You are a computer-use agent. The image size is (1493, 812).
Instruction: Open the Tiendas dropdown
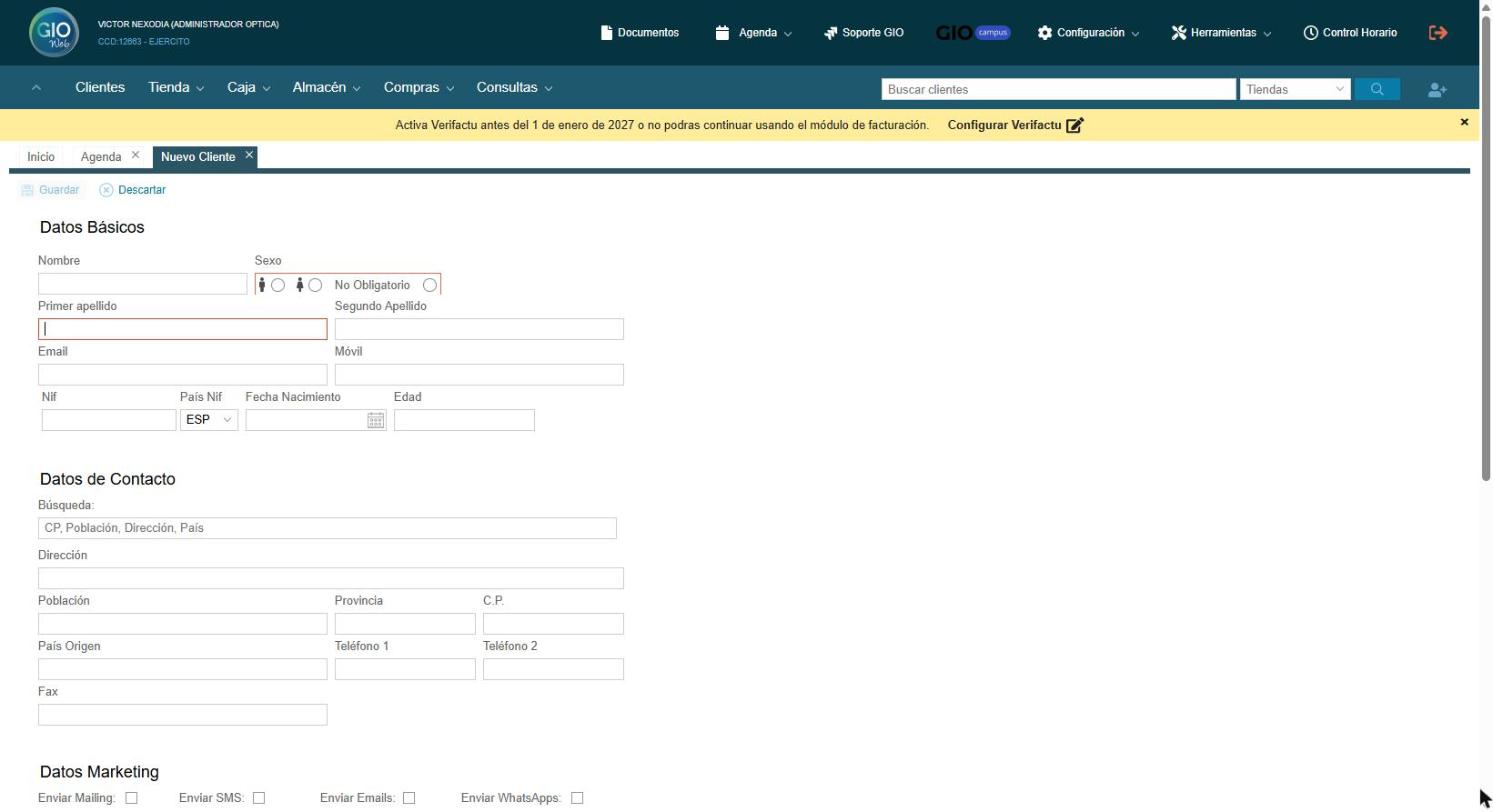1295,89
